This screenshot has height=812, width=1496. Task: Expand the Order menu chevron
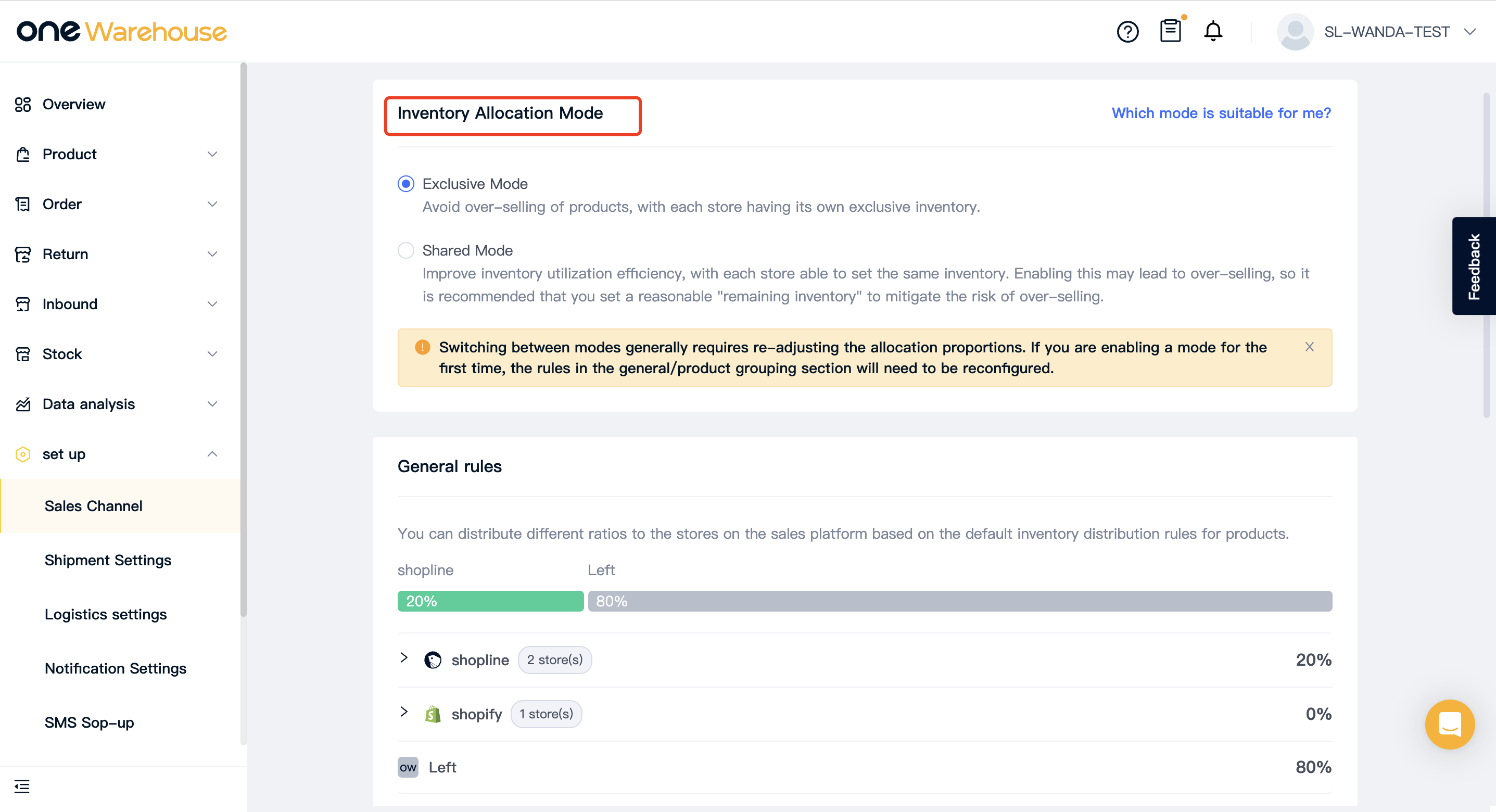coord(212,205)
